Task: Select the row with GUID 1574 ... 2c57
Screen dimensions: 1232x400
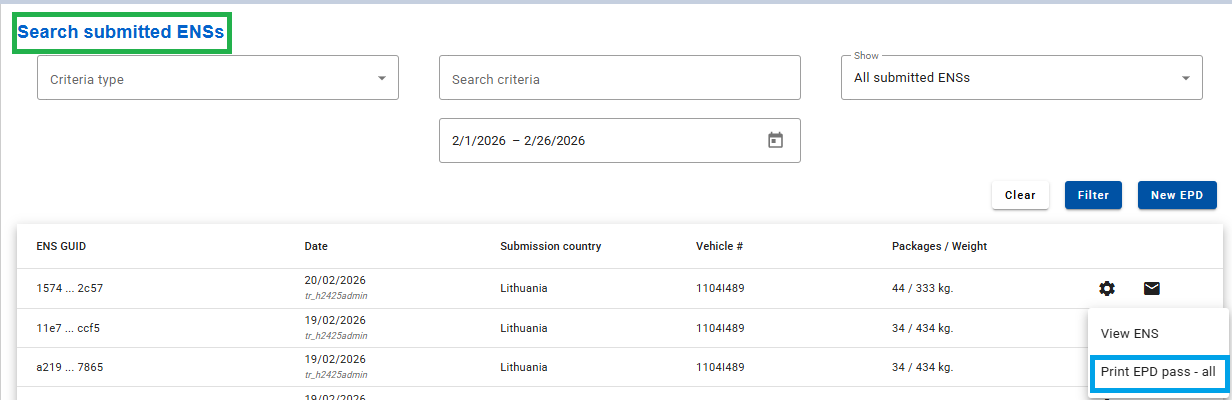Action: (x=70, y=289)
